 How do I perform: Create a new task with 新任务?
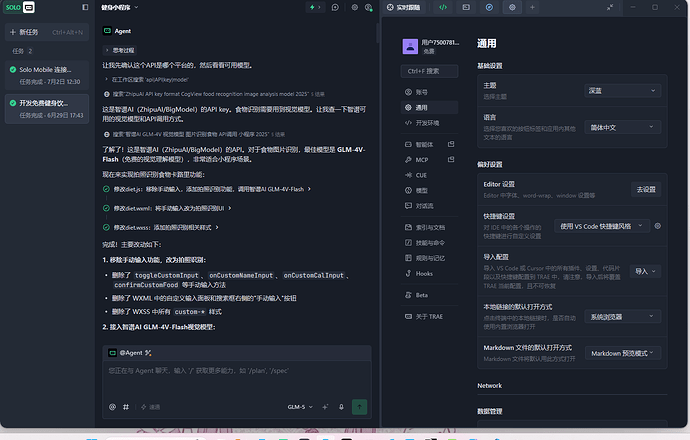click(47, 32)
